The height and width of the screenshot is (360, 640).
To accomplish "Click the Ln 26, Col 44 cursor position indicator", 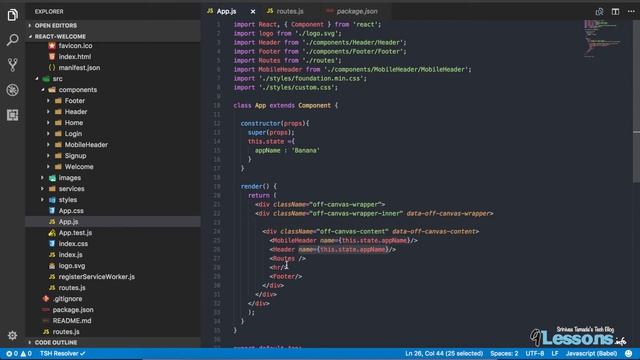I will tap(444, 353).
